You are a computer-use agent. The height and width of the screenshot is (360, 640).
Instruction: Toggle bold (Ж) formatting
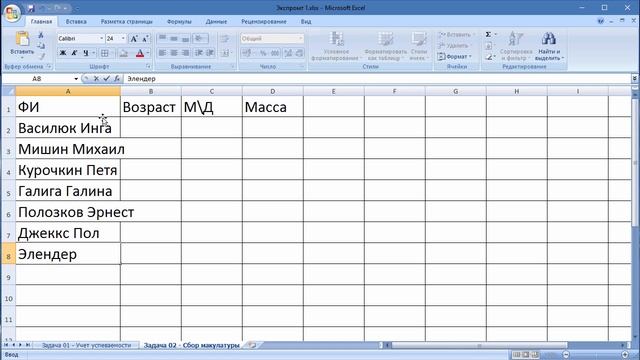coord(63,53)
